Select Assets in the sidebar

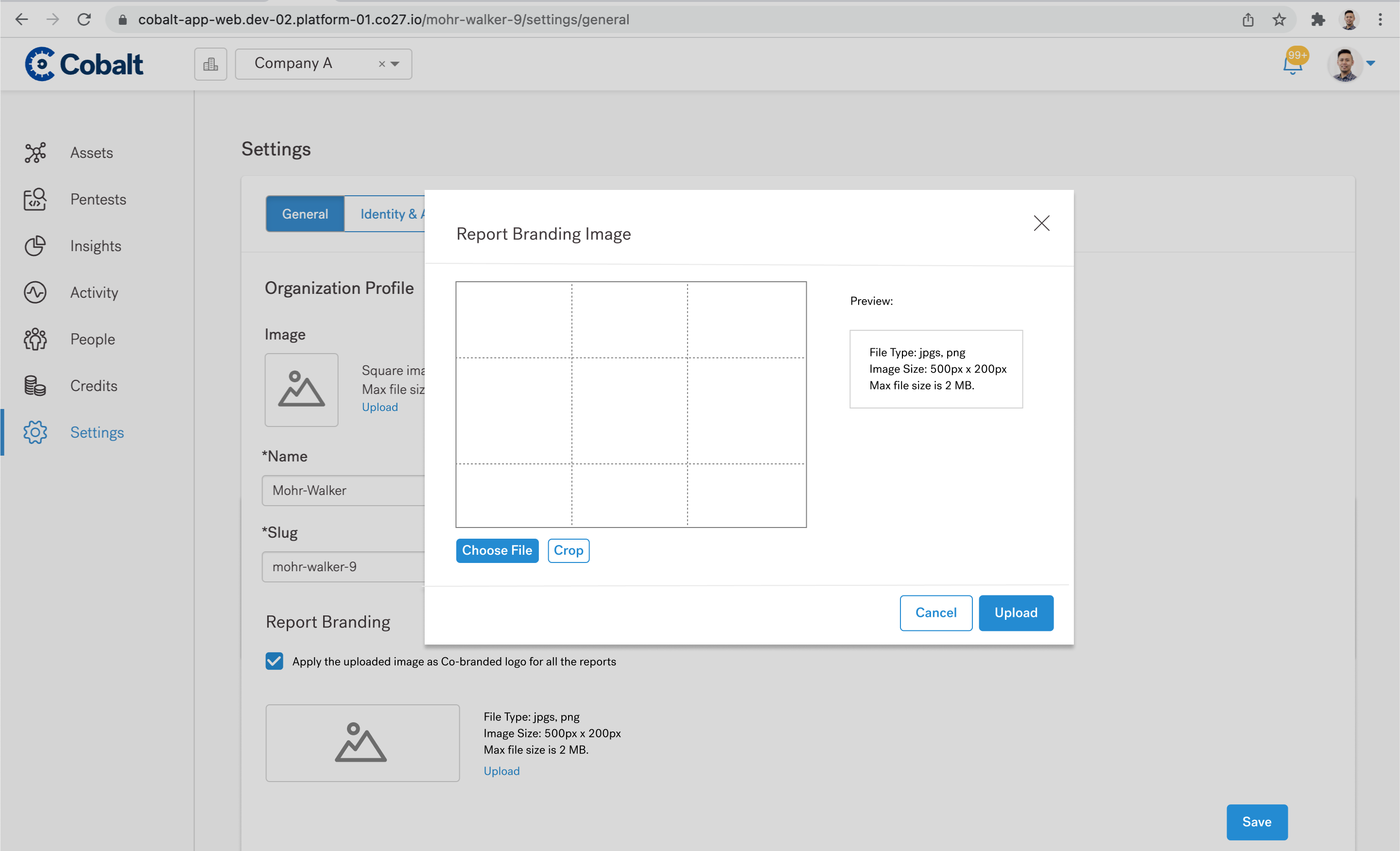click(91, 153)
